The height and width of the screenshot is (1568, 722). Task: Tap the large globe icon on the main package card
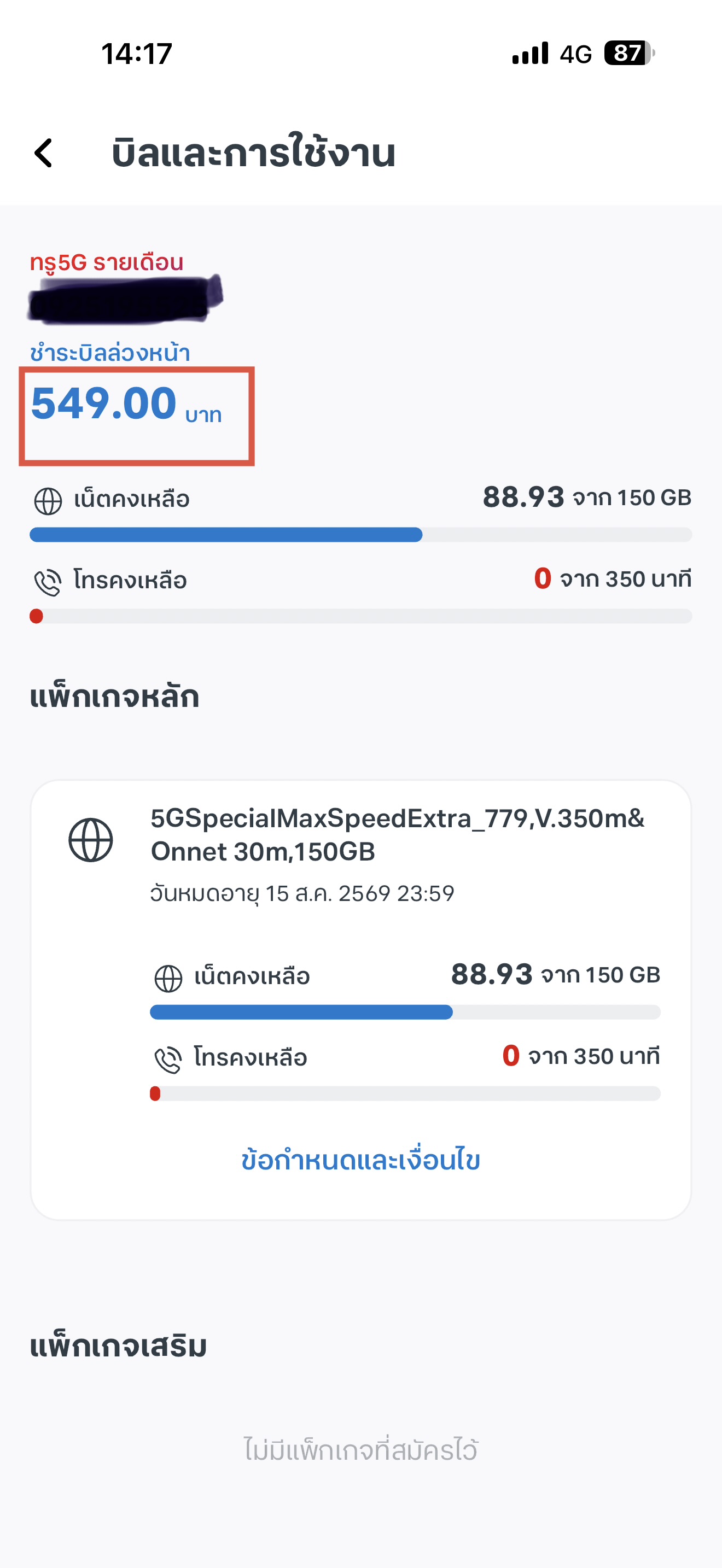pos(91,839)
